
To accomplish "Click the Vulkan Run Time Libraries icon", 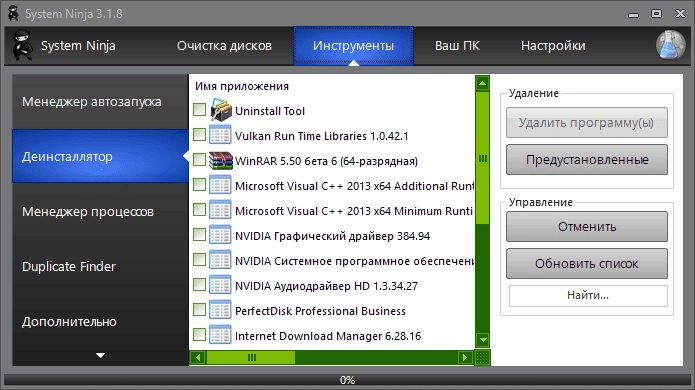I will tap(220, 135).
